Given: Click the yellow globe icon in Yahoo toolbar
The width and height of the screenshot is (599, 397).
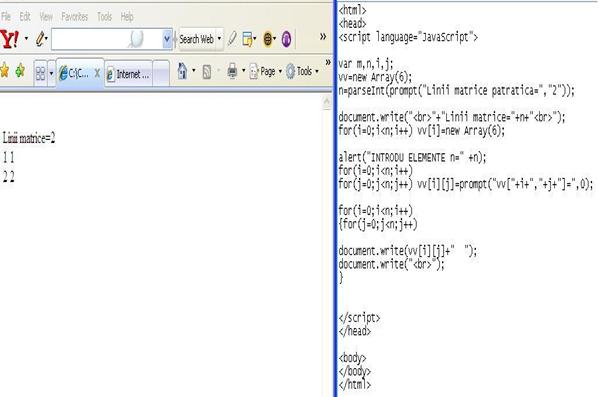Looking at the screenshot, I should 268,39.
